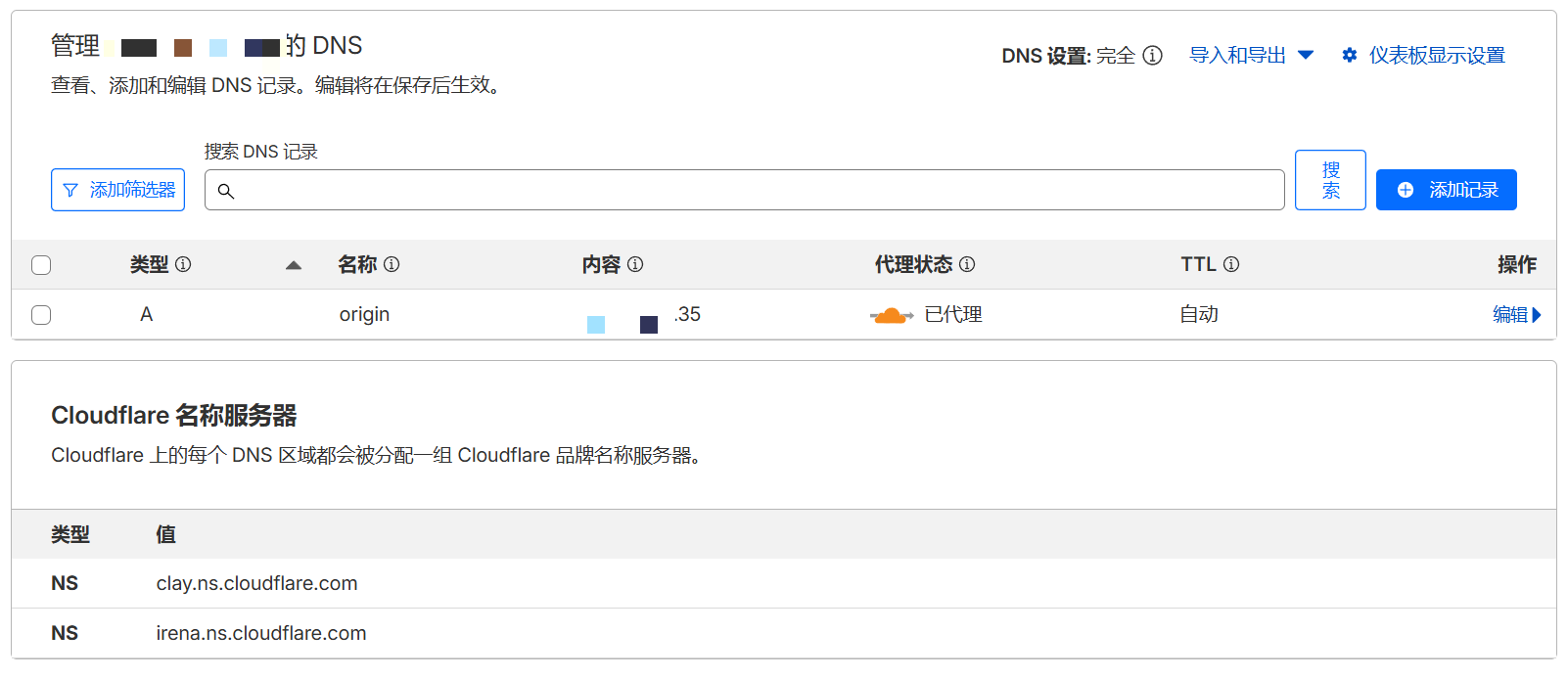This screenshot has width=1568, height=678.
Task: Click the info icon beside 代理状态 header
Action: 967,264
